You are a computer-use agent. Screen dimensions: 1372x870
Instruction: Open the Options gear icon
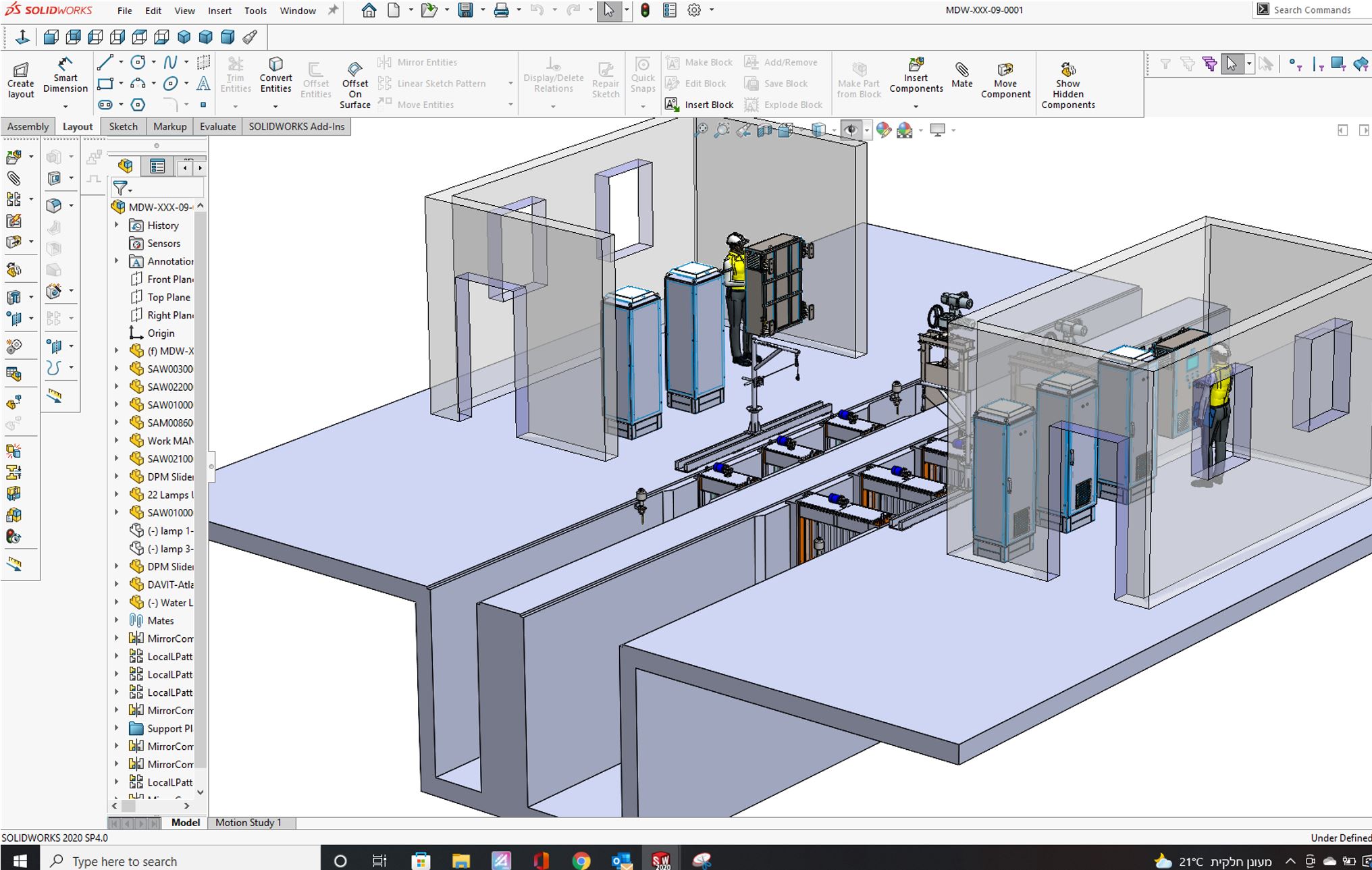(x=693, y=10)
